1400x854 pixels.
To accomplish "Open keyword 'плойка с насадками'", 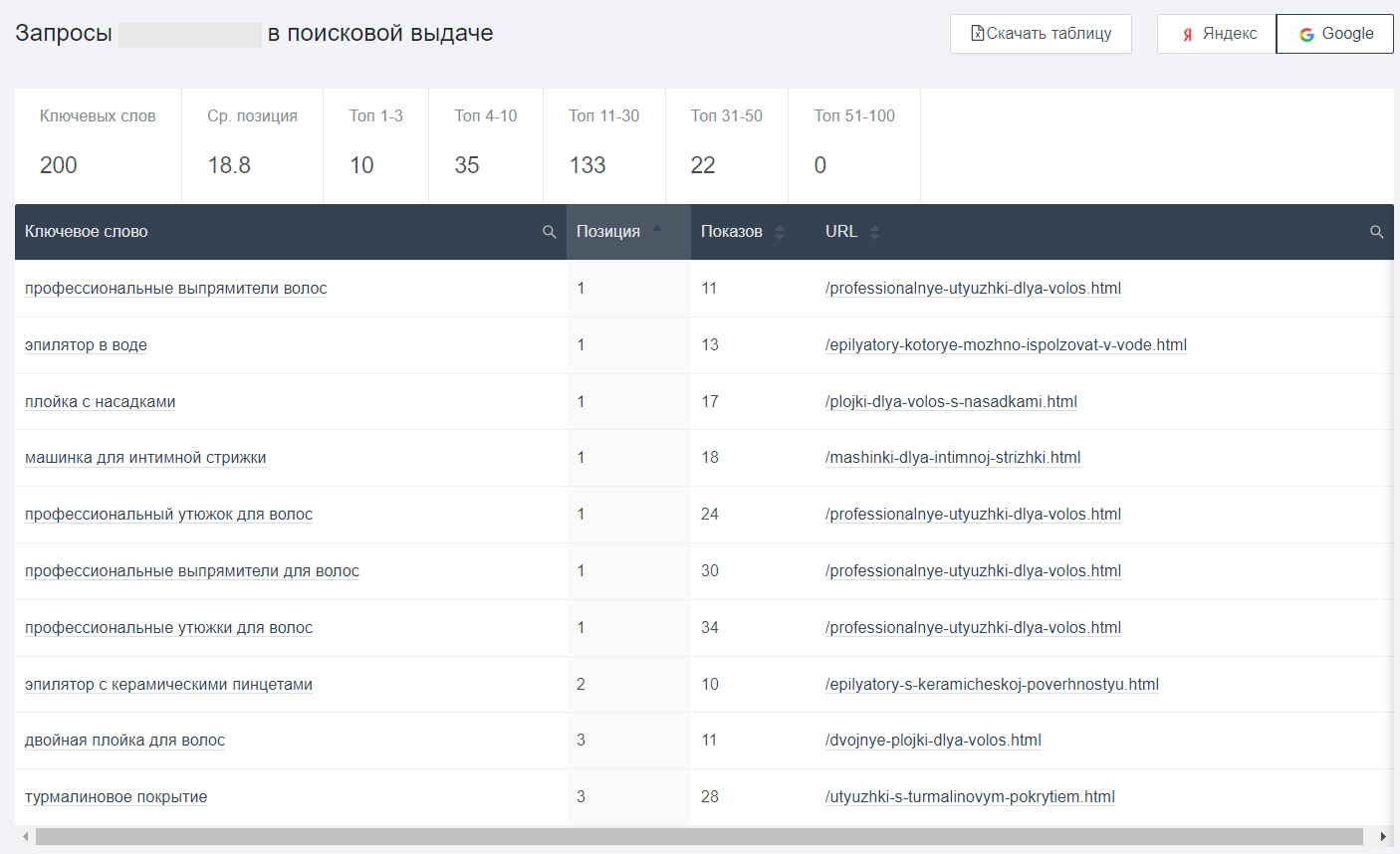I will [100, 402].
